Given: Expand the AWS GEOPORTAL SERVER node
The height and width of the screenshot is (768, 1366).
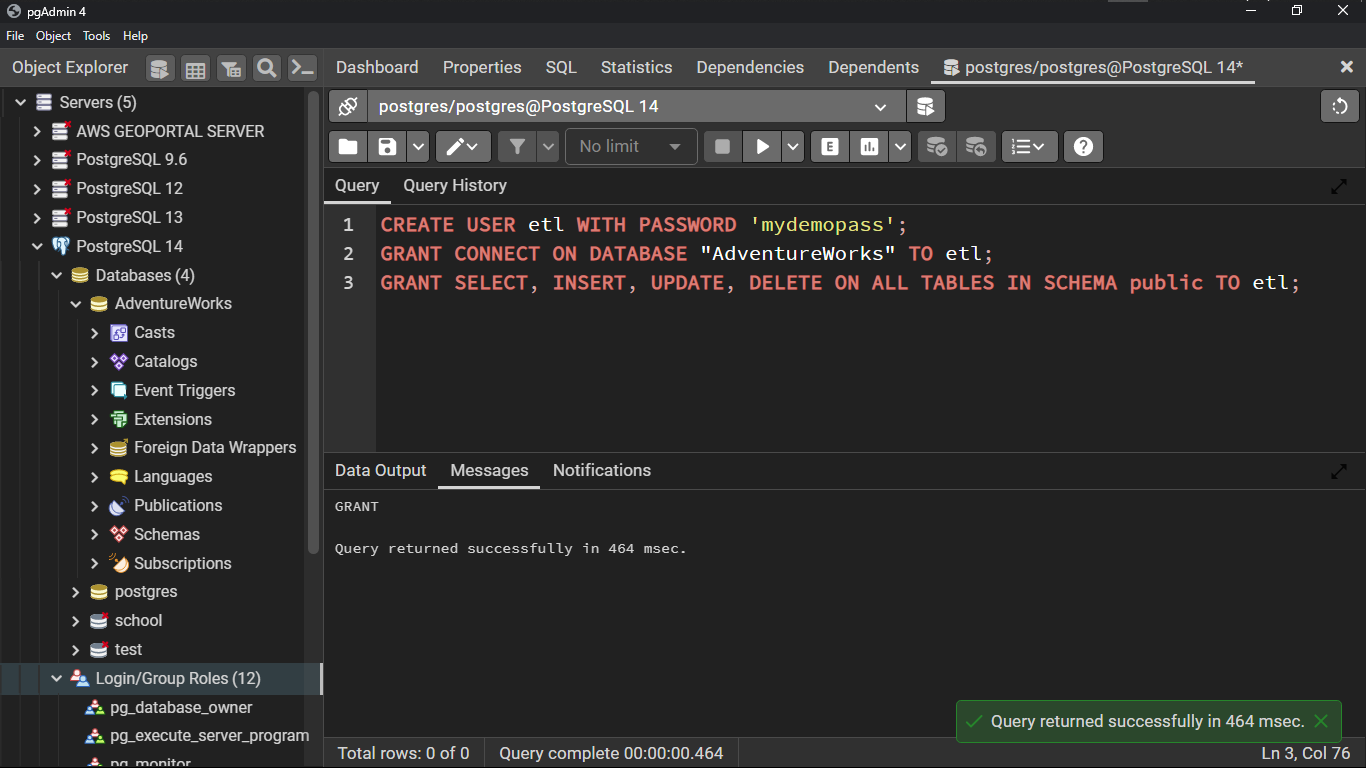Looking at the screenshot, I should 37,131.
